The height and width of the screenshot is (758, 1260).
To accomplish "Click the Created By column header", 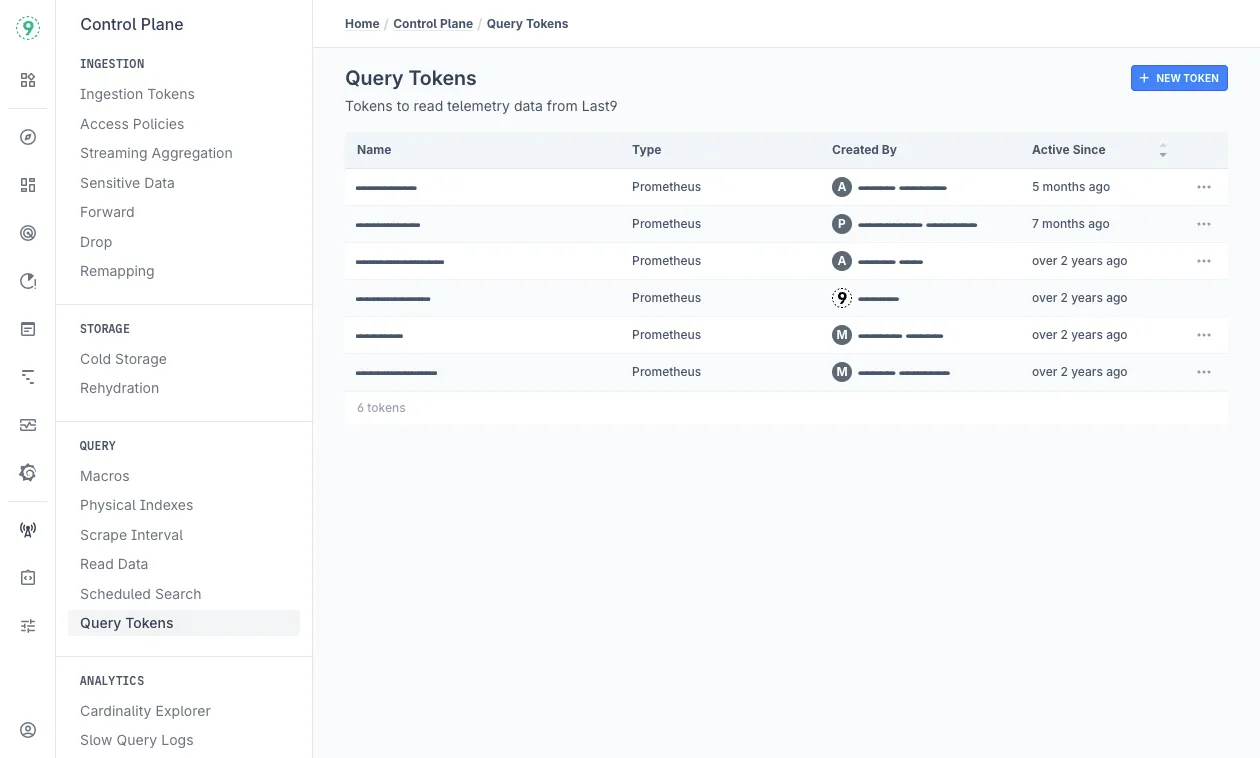I will point(864,150).
